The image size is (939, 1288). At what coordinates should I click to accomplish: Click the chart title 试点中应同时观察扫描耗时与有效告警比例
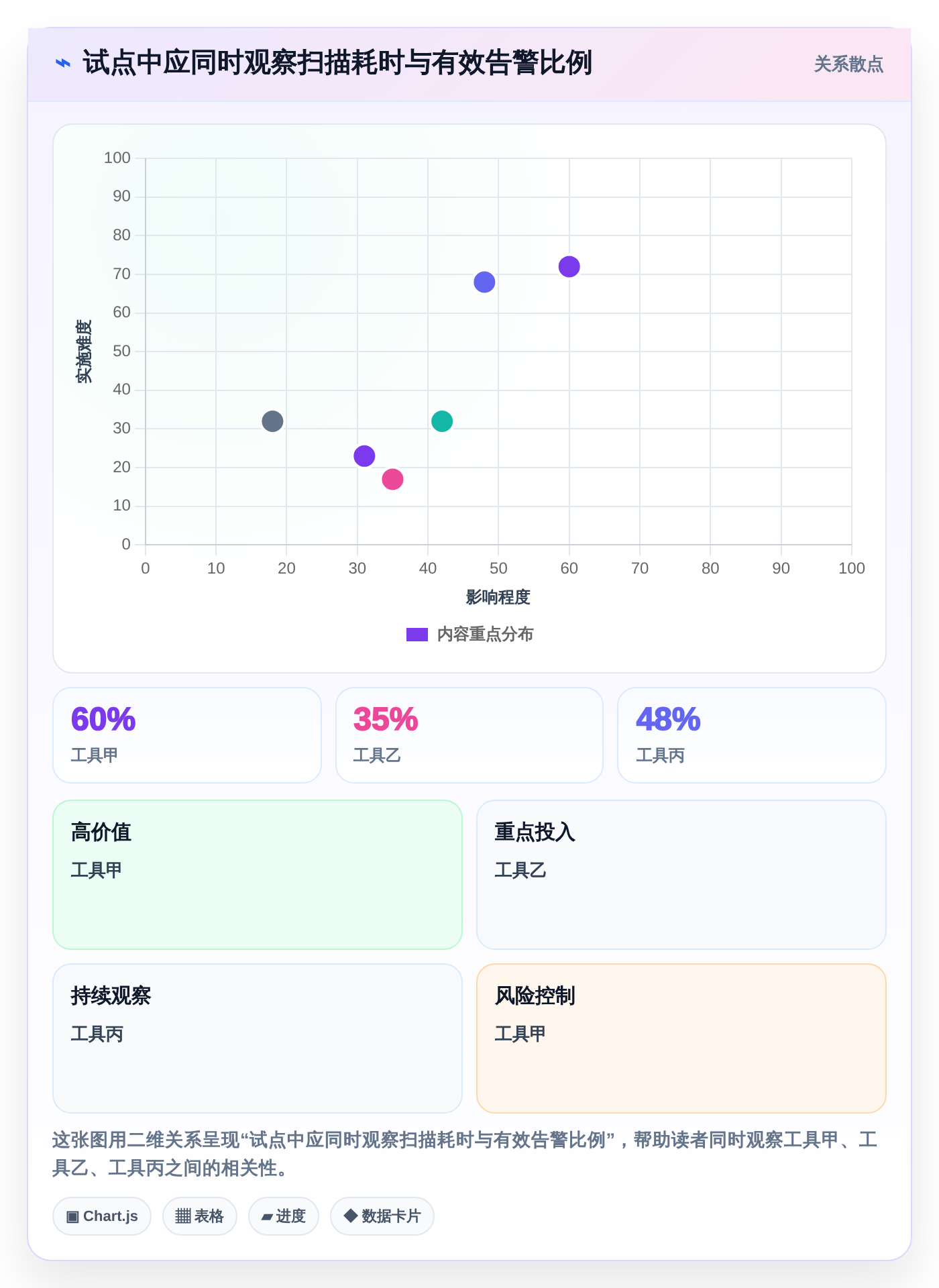tap(337, 63)
